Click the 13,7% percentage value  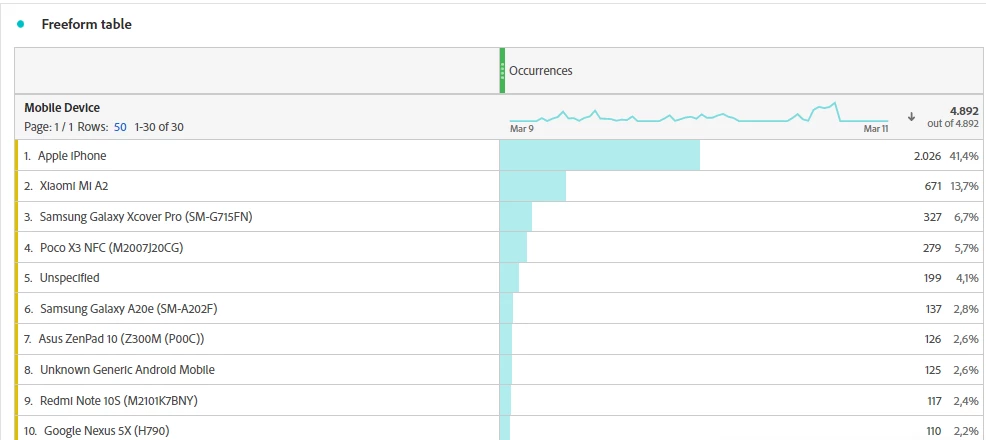965,186
